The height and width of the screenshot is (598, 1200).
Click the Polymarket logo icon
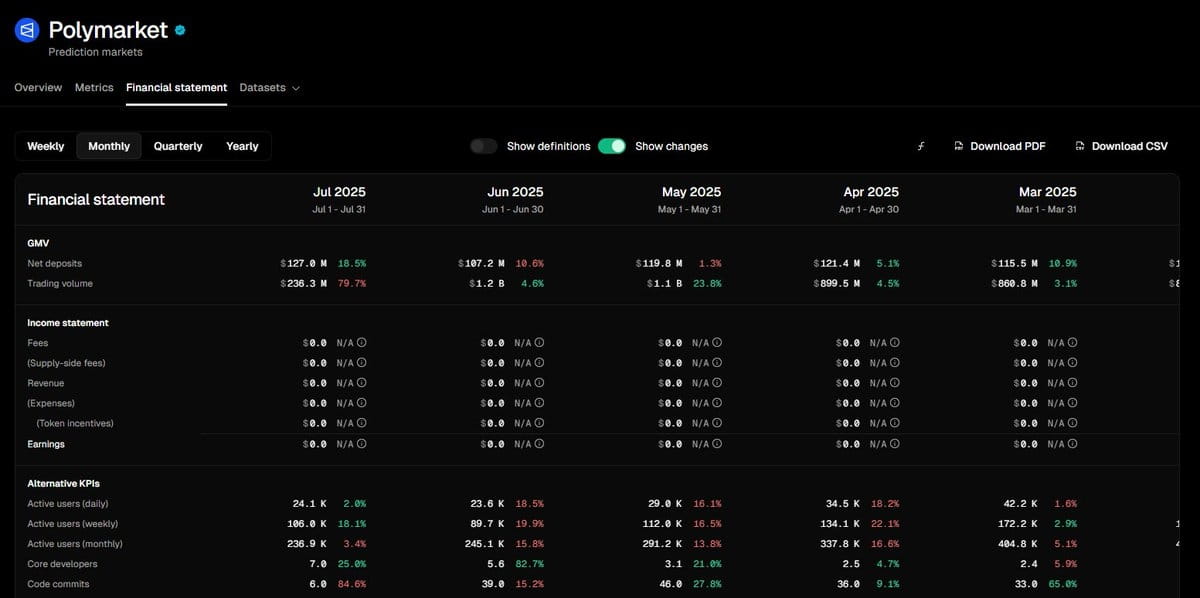click(27, 31)
